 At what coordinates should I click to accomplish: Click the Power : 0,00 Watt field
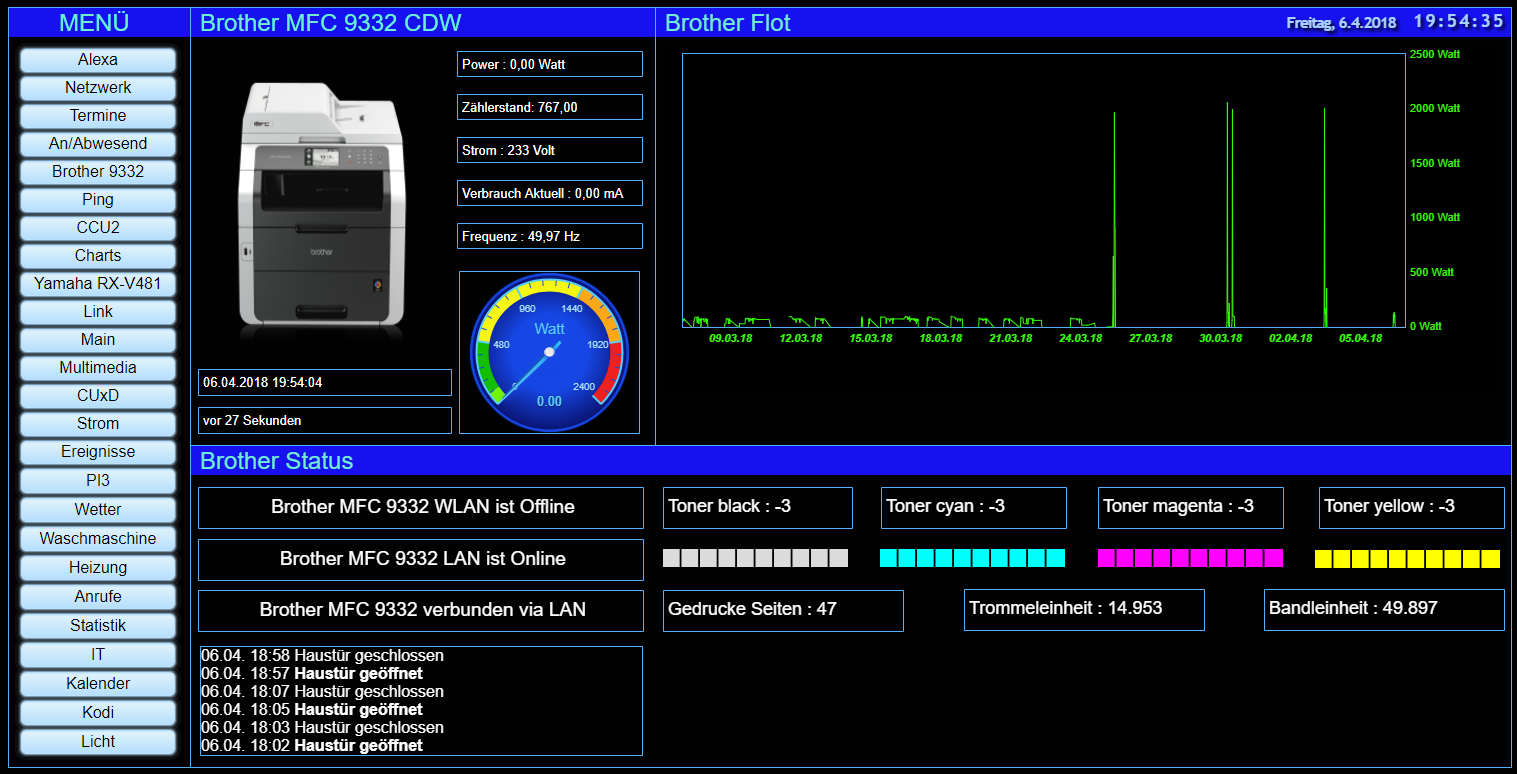pos(550,64)
